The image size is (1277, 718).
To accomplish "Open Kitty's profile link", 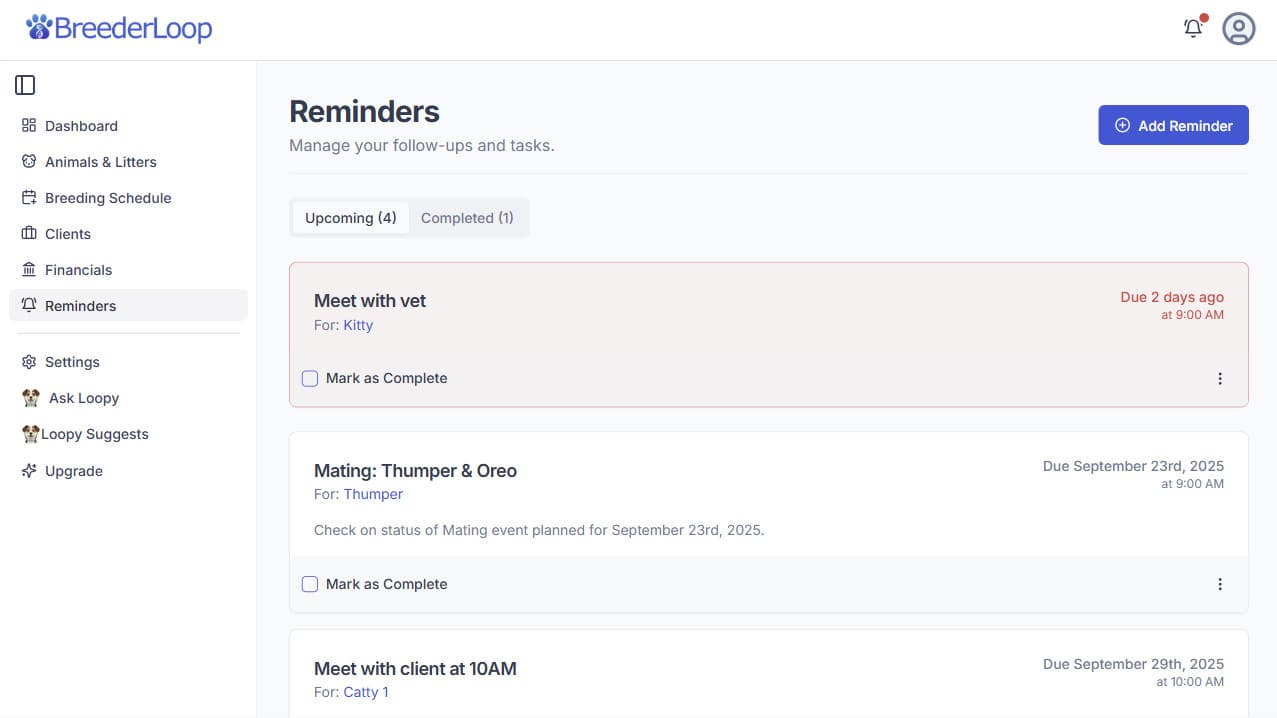I will (x=358, y=324).
